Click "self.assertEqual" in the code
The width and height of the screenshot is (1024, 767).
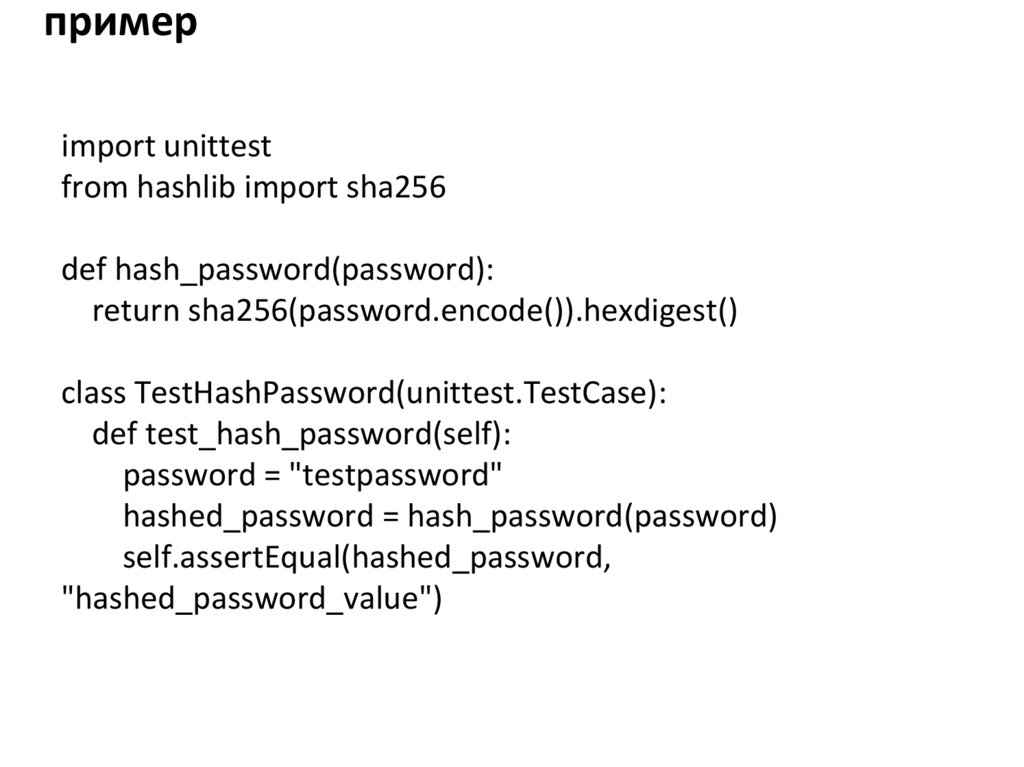(x=233, y=558)
